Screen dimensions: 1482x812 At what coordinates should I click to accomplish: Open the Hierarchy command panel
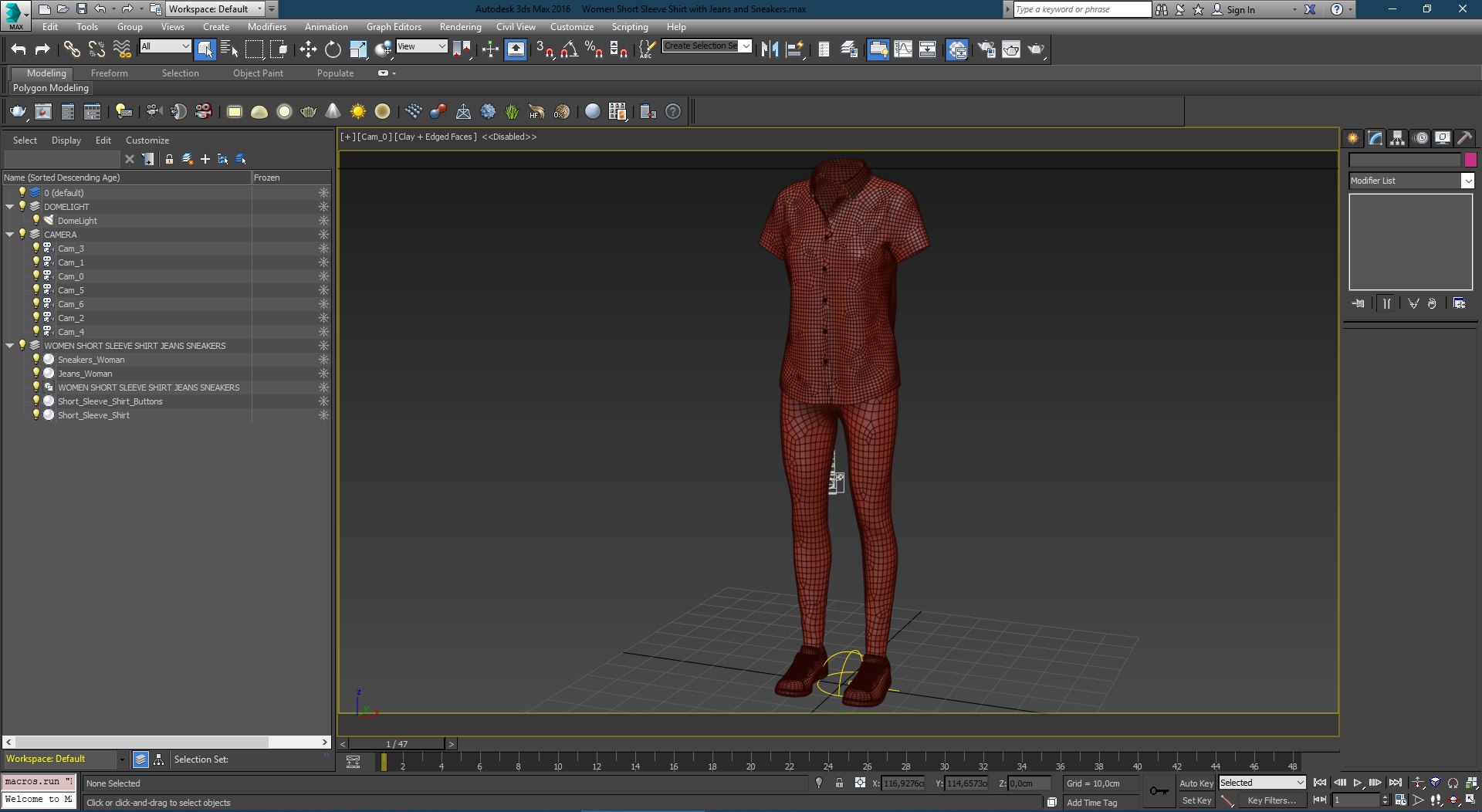(x=1398, y=138)
